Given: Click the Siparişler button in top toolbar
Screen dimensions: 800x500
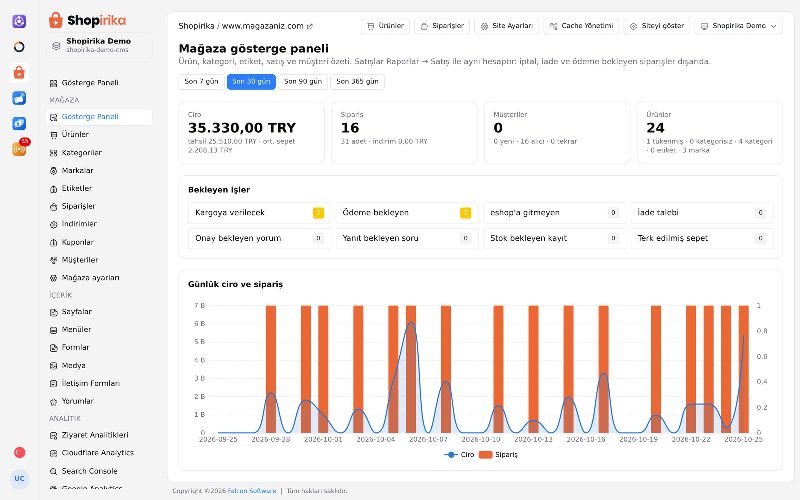Looking at the screenshot, I should point(442,26).
